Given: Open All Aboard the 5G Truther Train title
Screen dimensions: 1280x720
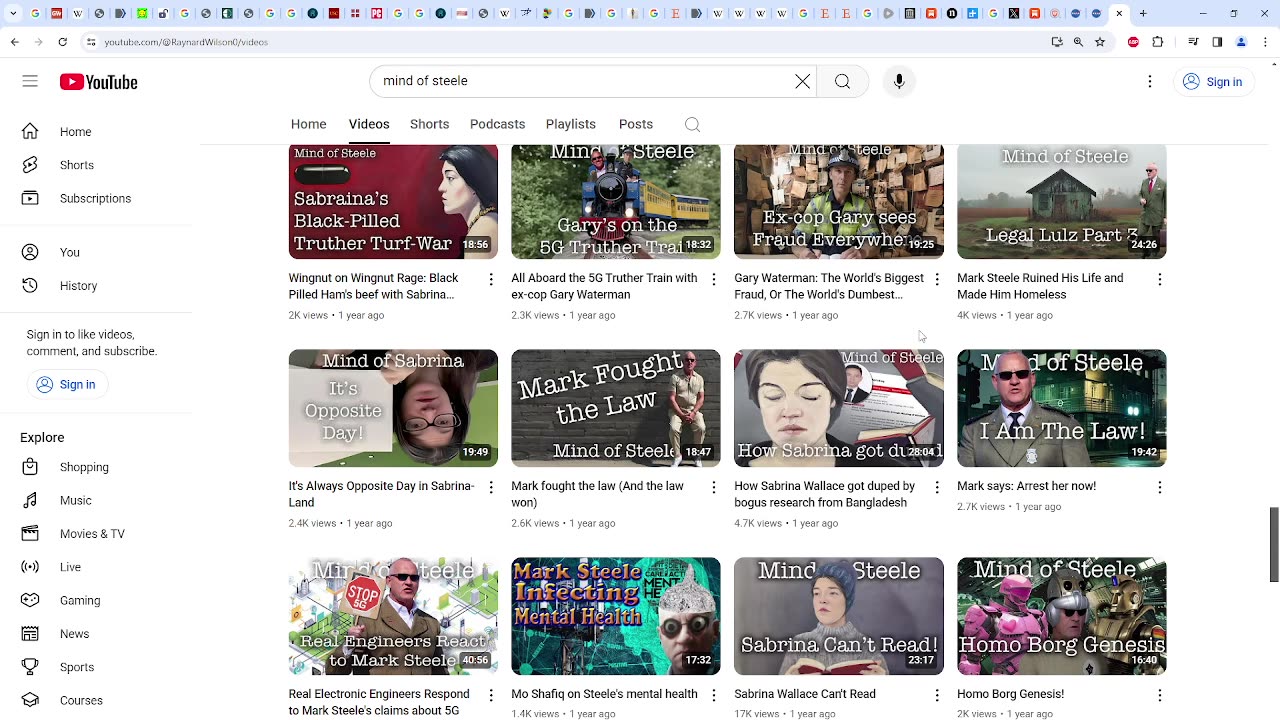Looking at the screenshot, I should click(x=604, y=286).
